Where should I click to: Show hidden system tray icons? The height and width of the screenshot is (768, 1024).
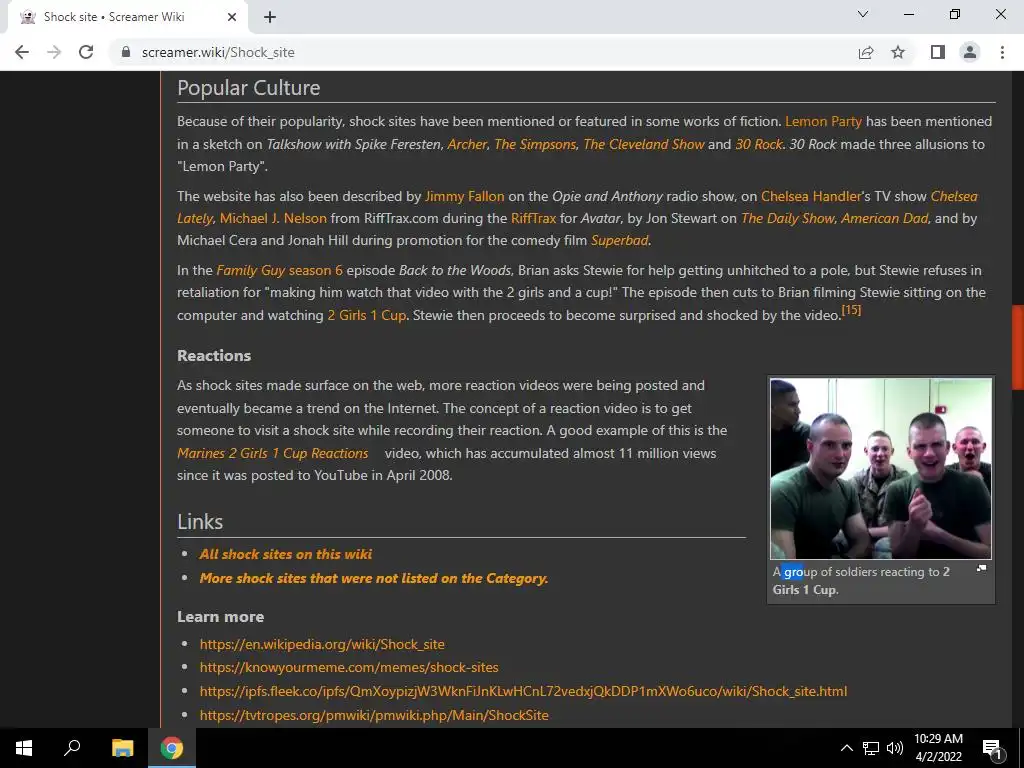coord(846,748)
